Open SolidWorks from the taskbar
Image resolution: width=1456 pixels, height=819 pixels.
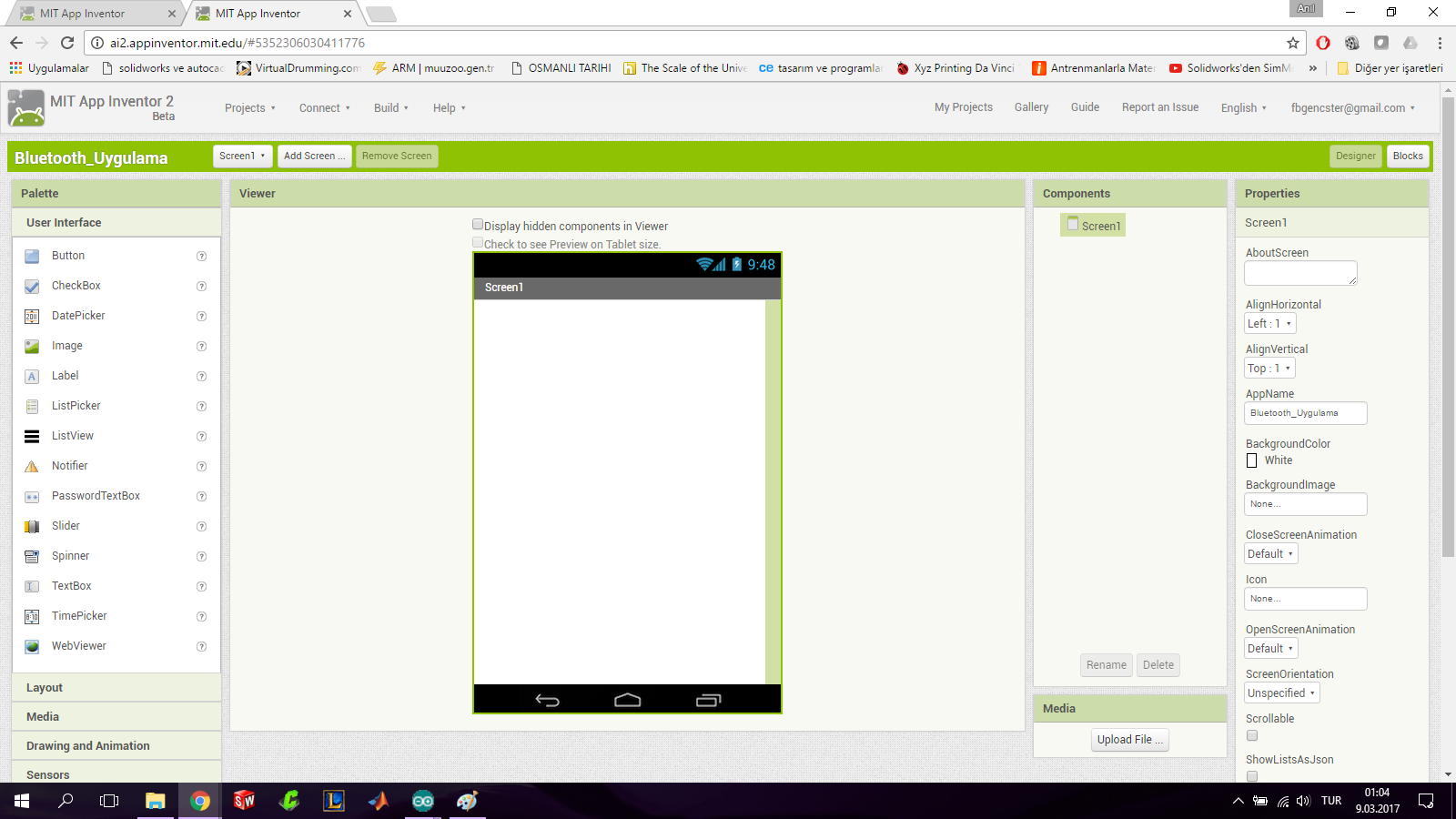244,801
